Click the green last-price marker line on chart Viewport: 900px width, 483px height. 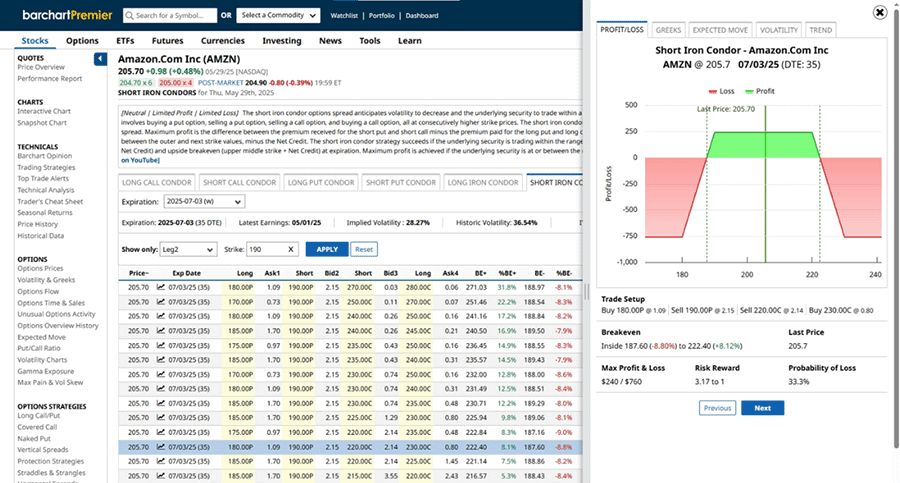(x=765, y=184)
